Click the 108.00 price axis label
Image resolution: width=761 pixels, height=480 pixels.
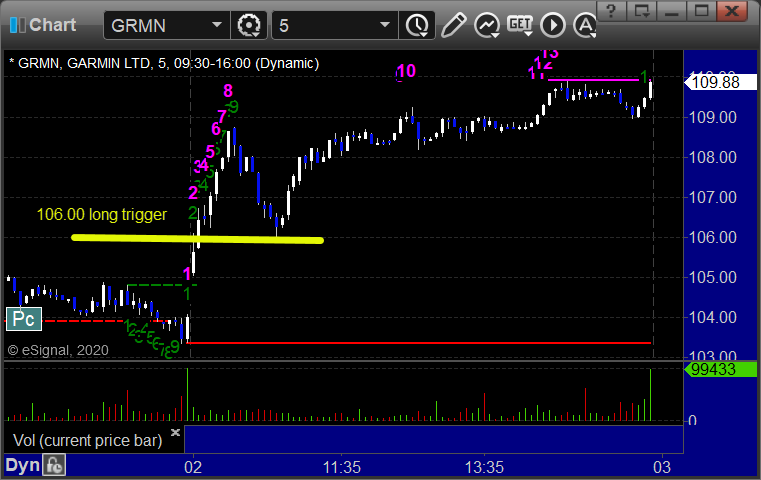point(713,157)
